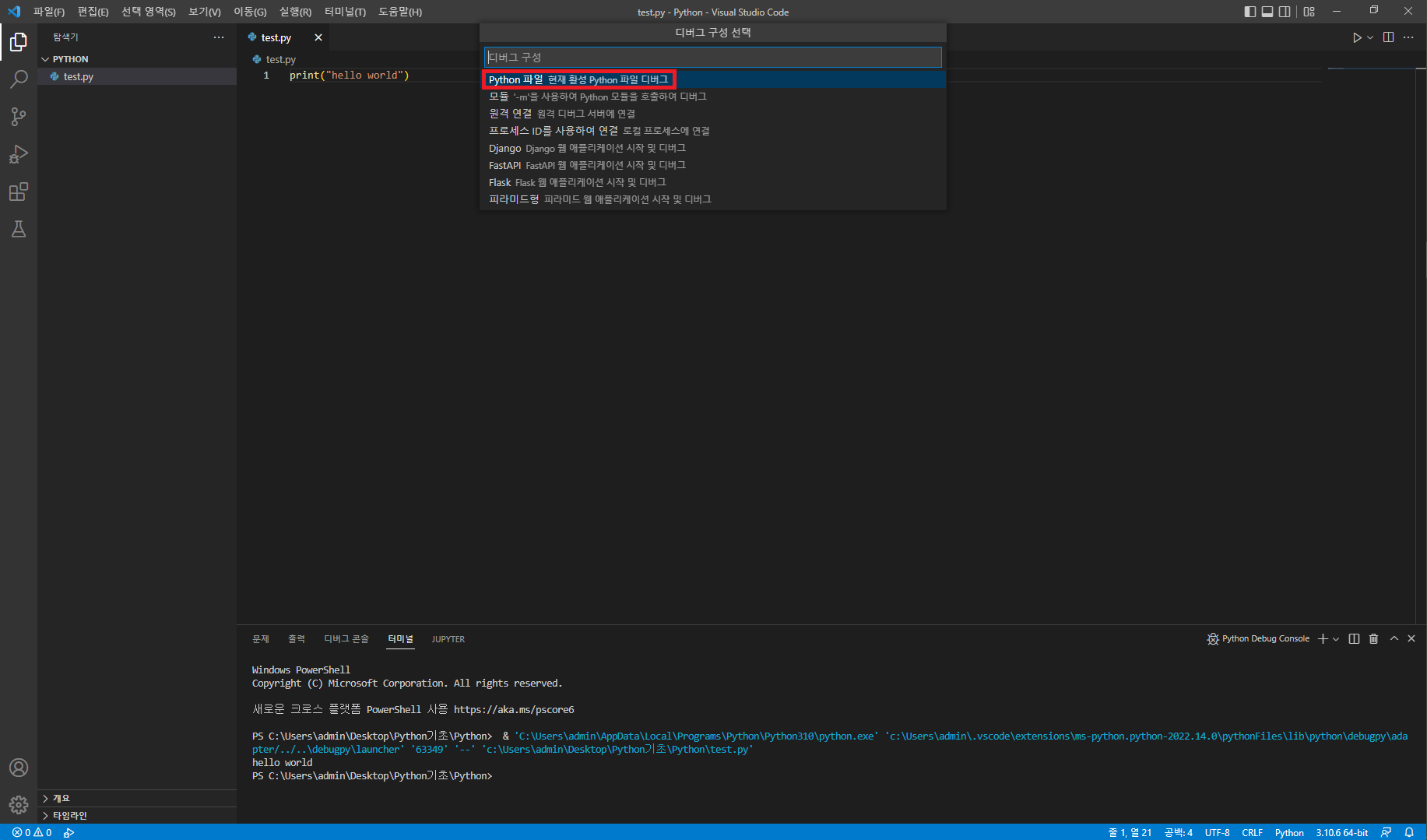
Task: Open the 도움말(H) menu
Action: tap(400, 12)
